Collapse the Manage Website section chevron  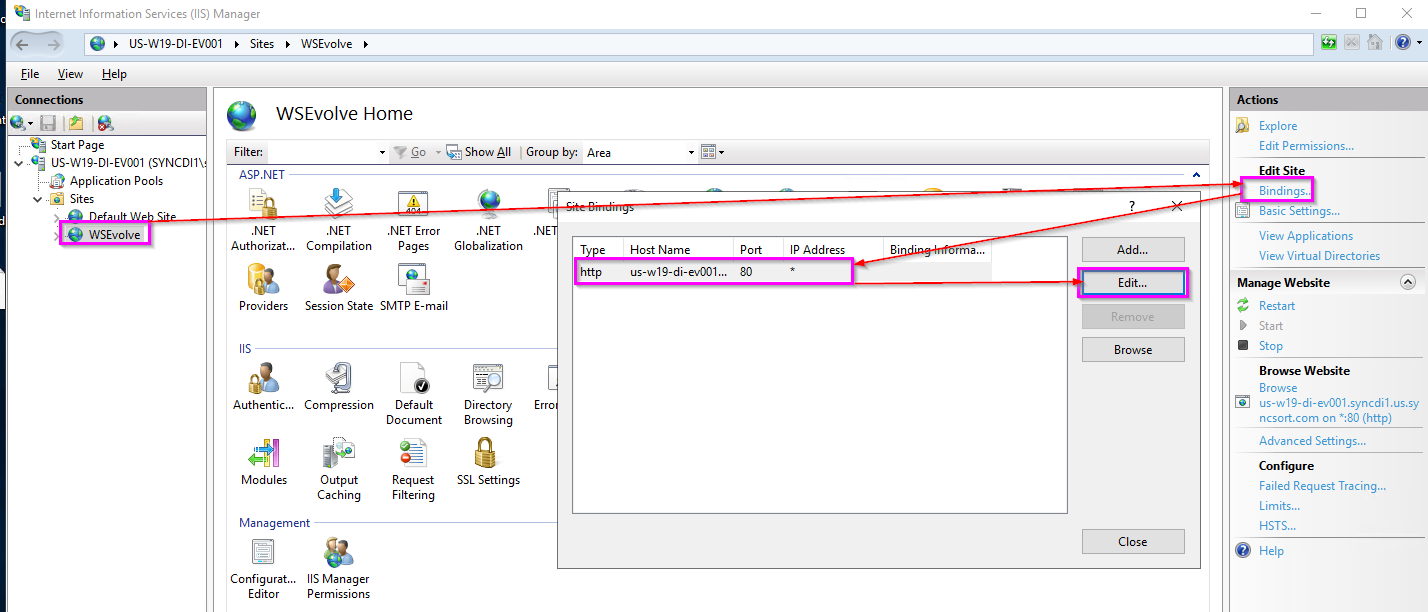tap(1408, 282)
